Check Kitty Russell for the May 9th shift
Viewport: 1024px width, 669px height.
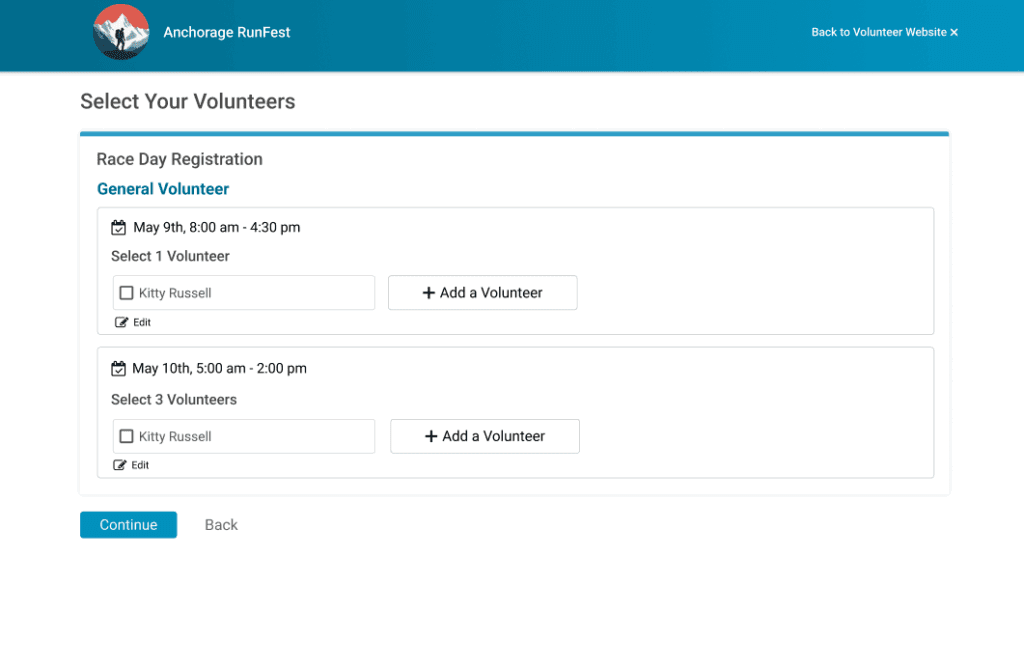tap(126, 293)
